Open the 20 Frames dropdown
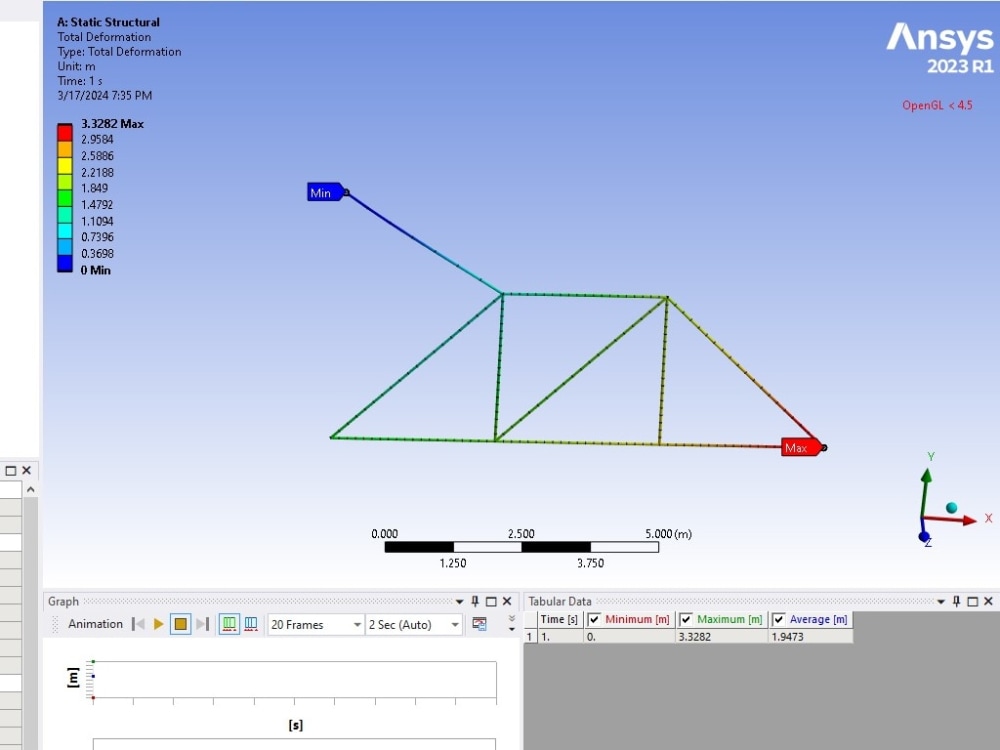 [x=357, y=624]
